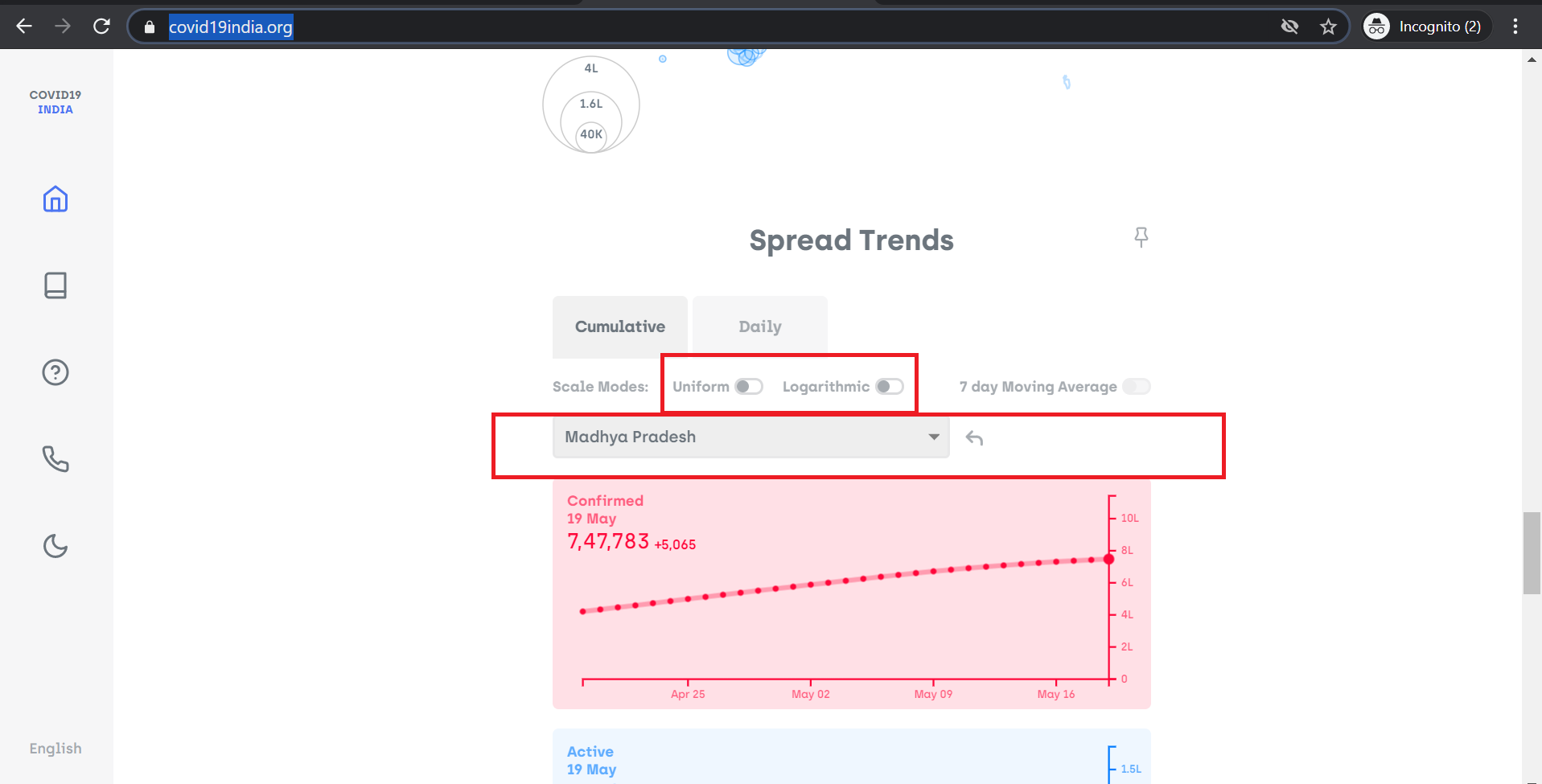Switch to the Daily tab
The width and height of the screenshot is (1542, 784).
[760, 326]
